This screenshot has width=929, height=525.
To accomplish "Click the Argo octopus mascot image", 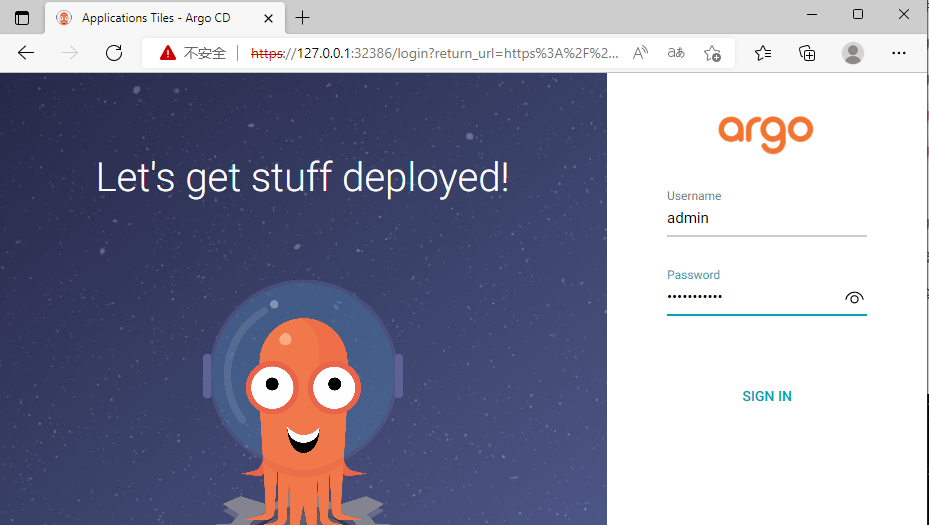I will tap(303, 403).
